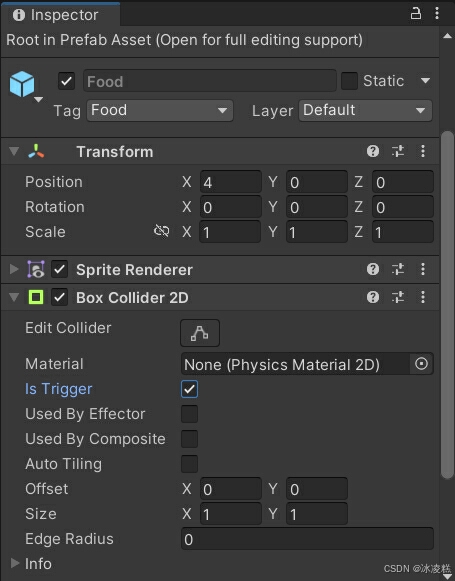The height and width of the screenshot is (581, 455).
Task: Toggle the Static checkbox
Action: point(349,81)
